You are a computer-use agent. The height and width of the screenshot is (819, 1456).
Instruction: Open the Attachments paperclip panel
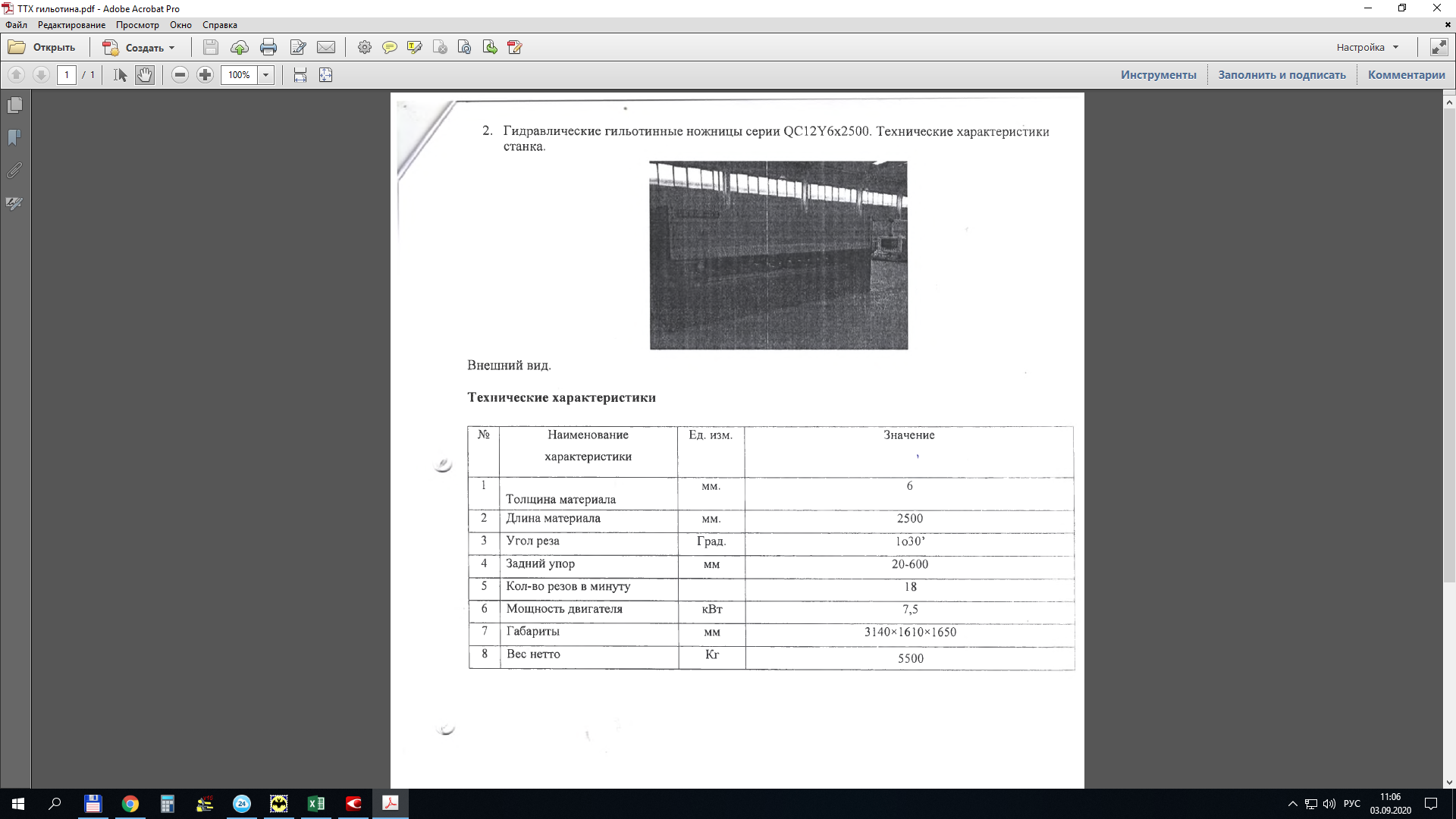[14, 171]
